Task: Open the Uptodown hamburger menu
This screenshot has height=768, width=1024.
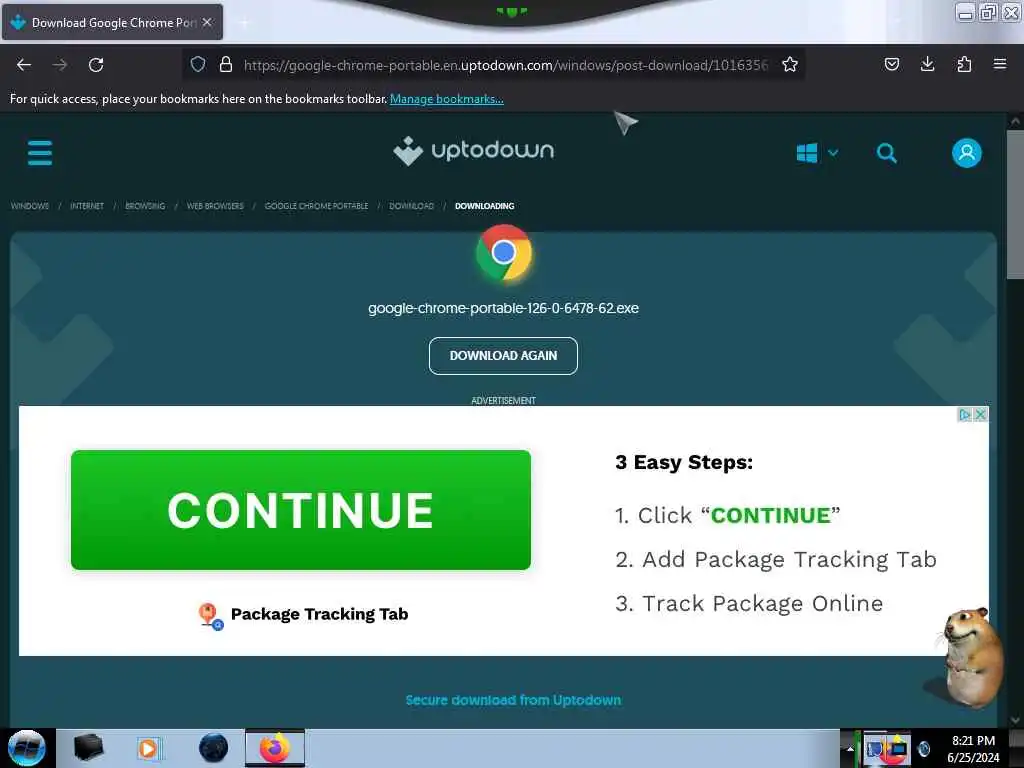Action: pos(40,153)
